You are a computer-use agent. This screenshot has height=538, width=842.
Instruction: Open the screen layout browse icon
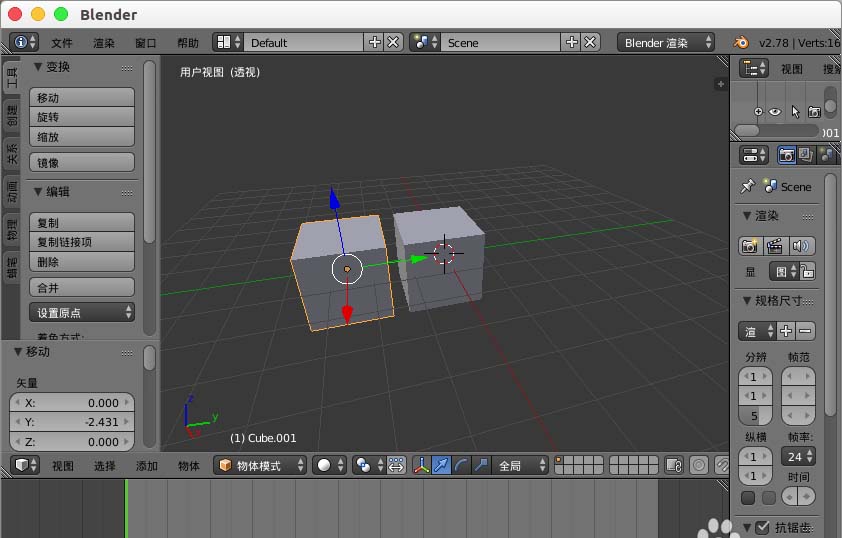click(228, 42)
